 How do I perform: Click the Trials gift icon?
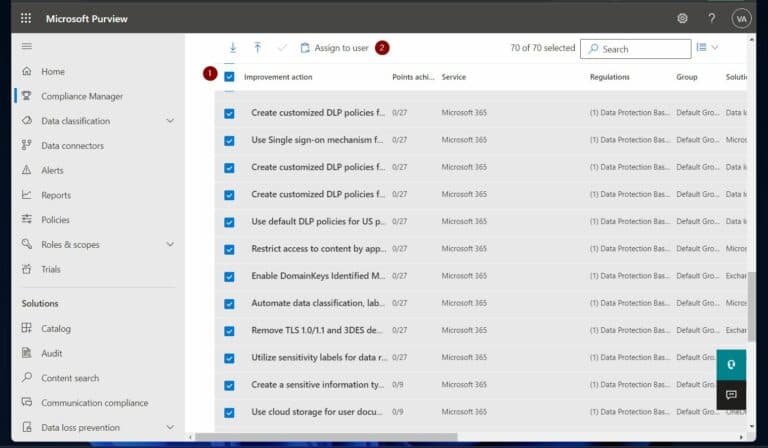[x=27, y=269]
